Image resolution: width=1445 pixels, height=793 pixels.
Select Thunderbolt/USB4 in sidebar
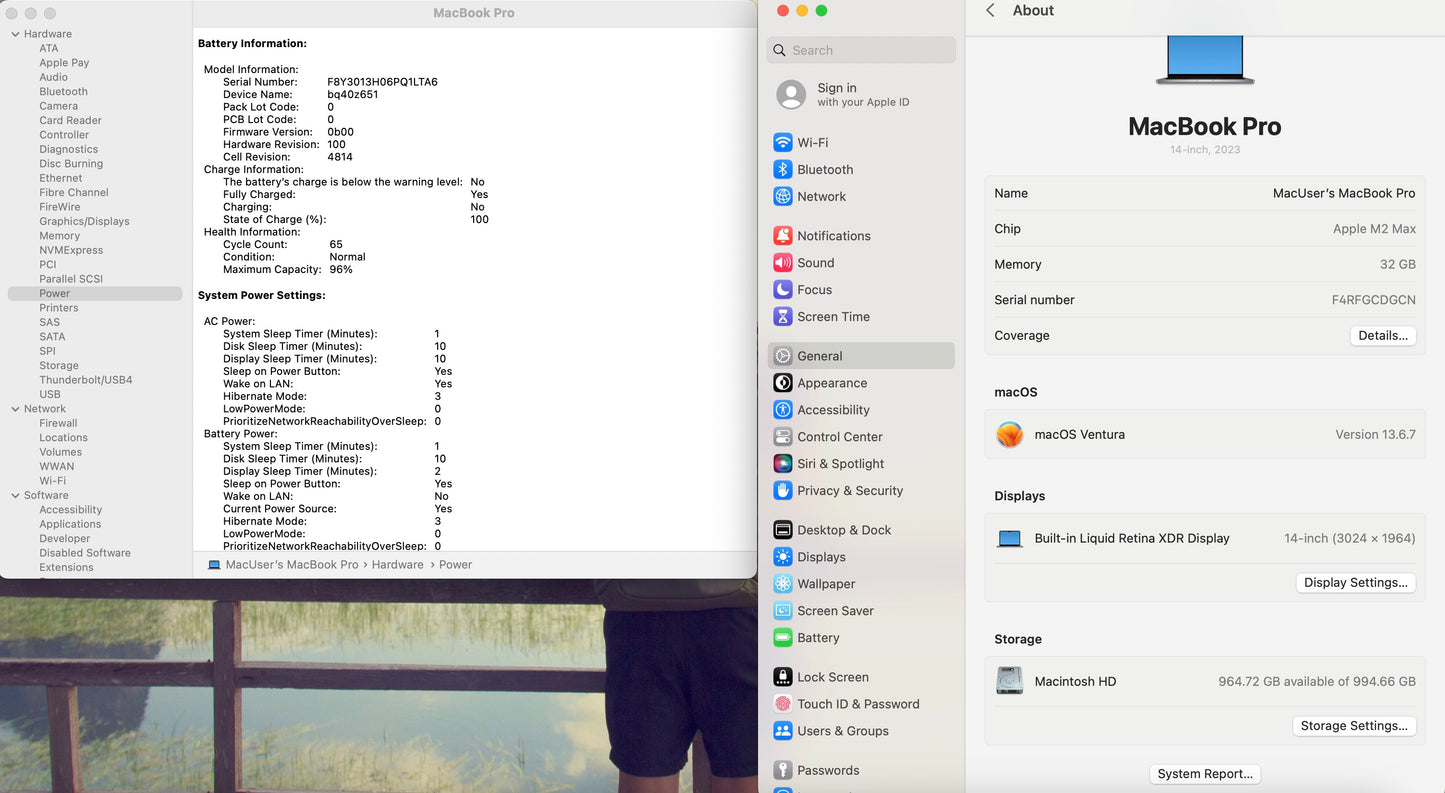click(85, 380)
